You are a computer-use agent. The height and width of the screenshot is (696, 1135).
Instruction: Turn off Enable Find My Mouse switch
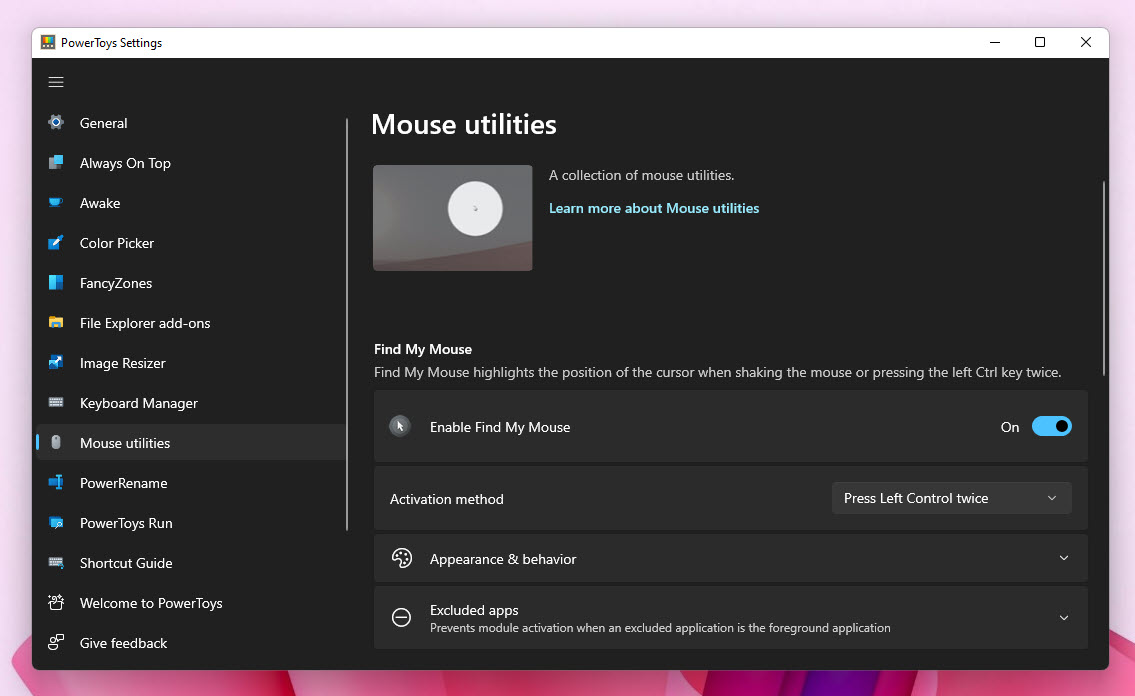(x=1051, y=426)
